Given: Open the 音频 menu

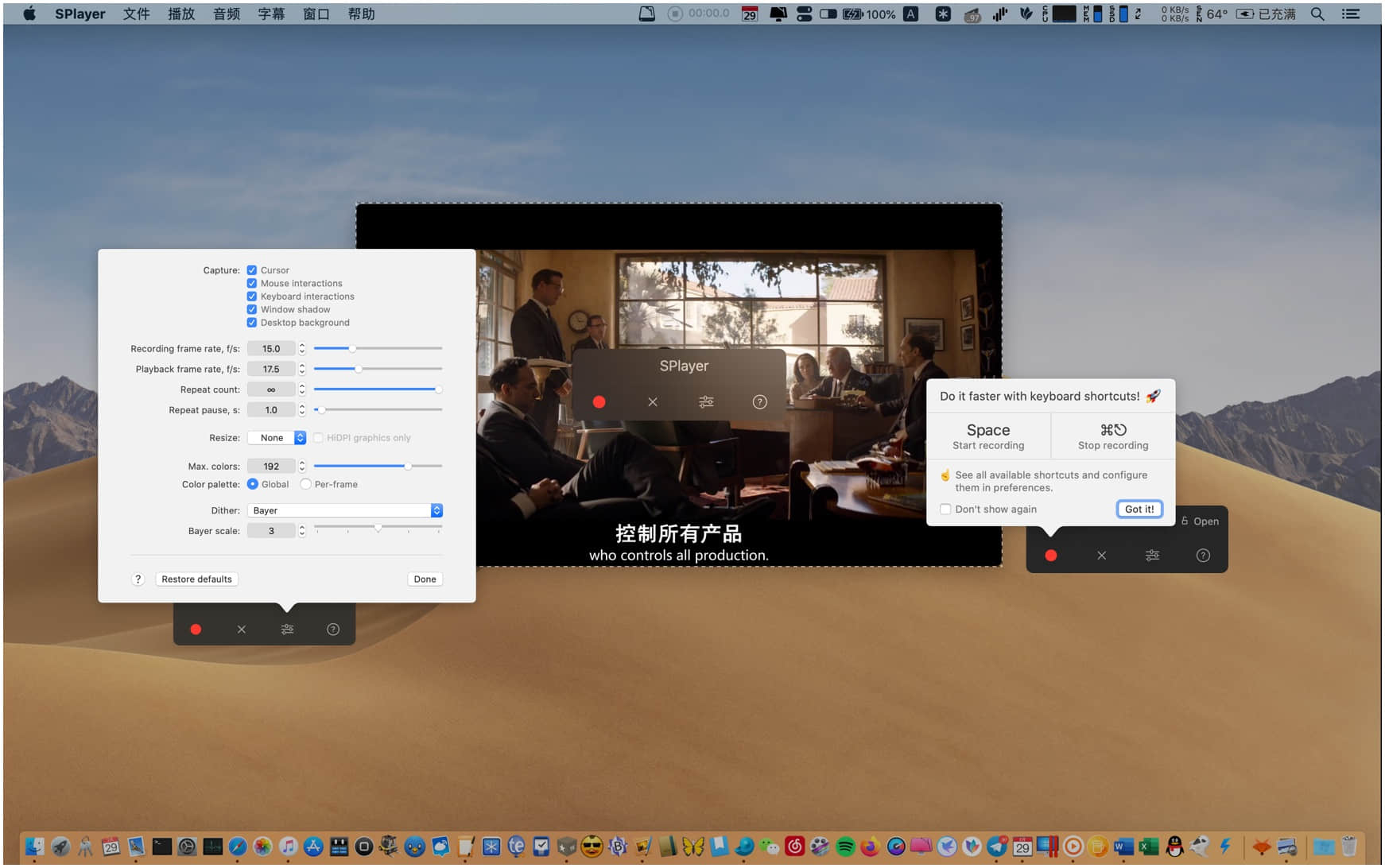Looking at the screenshot, I should pos(227,14).
